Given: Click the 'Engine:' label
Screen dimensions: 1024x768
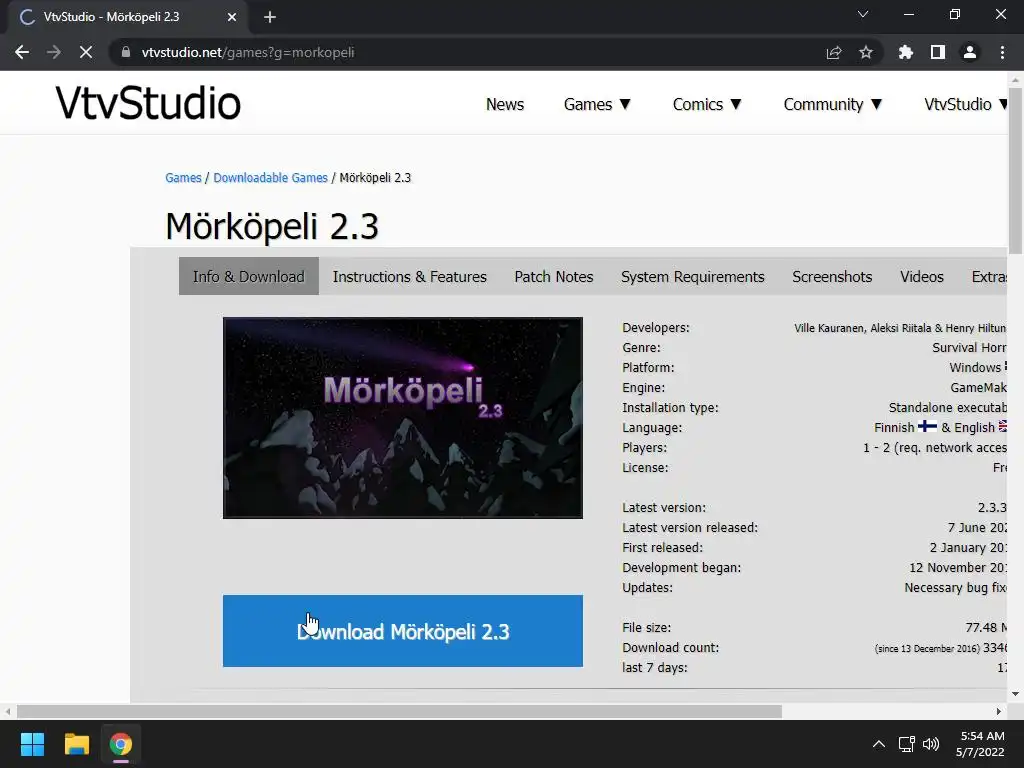Looking at the screenshot, I should (643, 388).
